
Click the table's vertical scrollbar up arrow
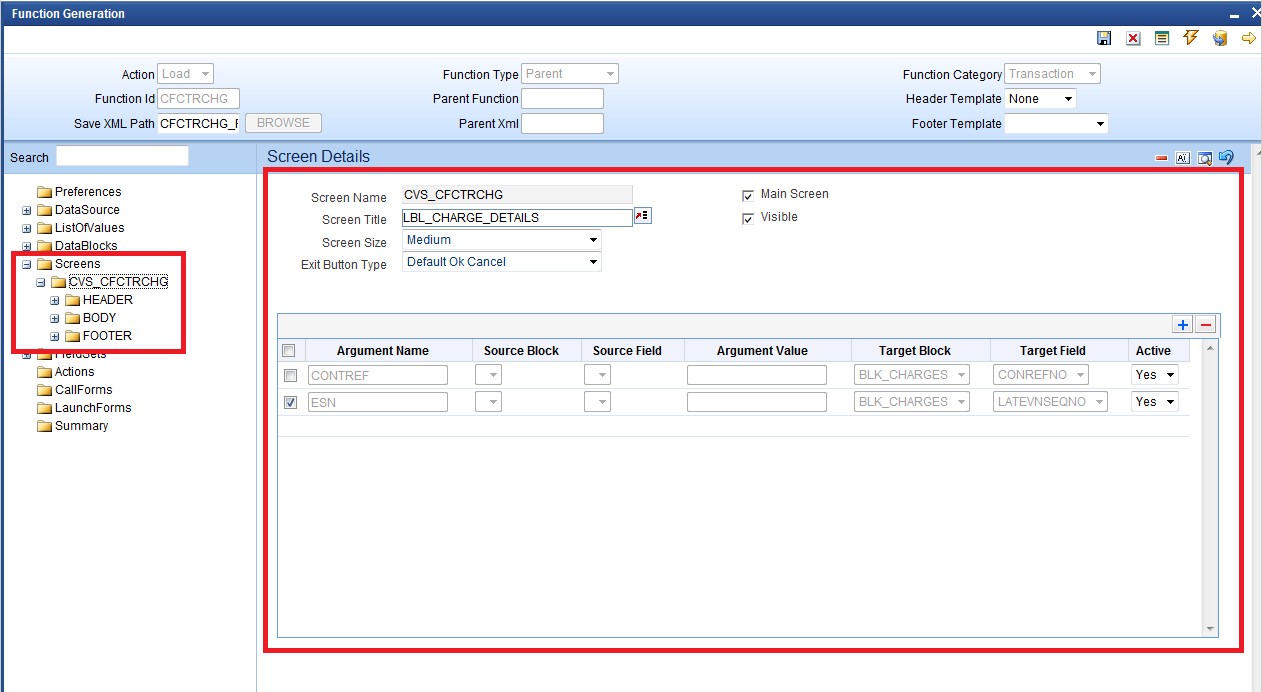pos(1210,348)
